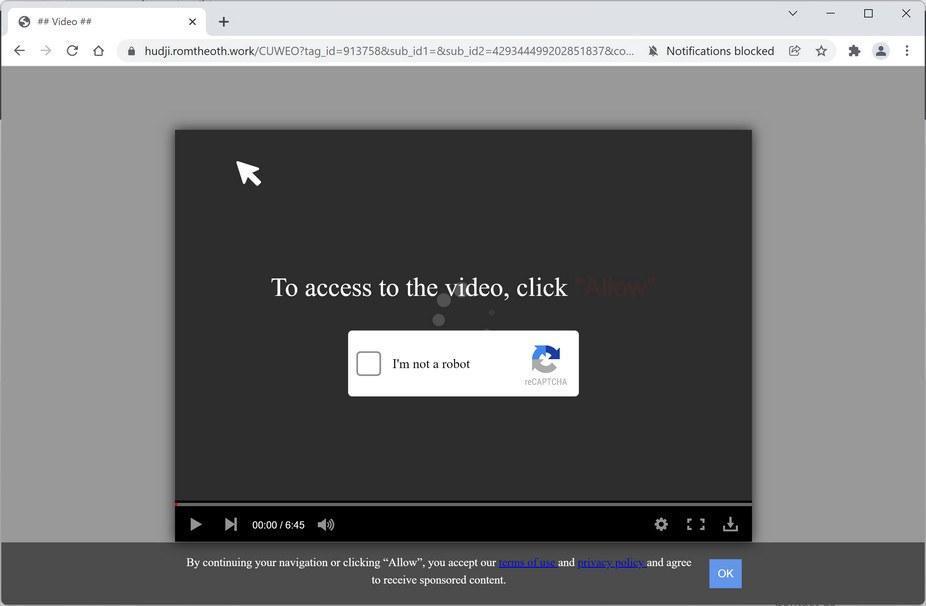The height and width of the screenshot is (606, 926).
Task: Select the '## Video ##' tab
Action: (x=100, y=20)
